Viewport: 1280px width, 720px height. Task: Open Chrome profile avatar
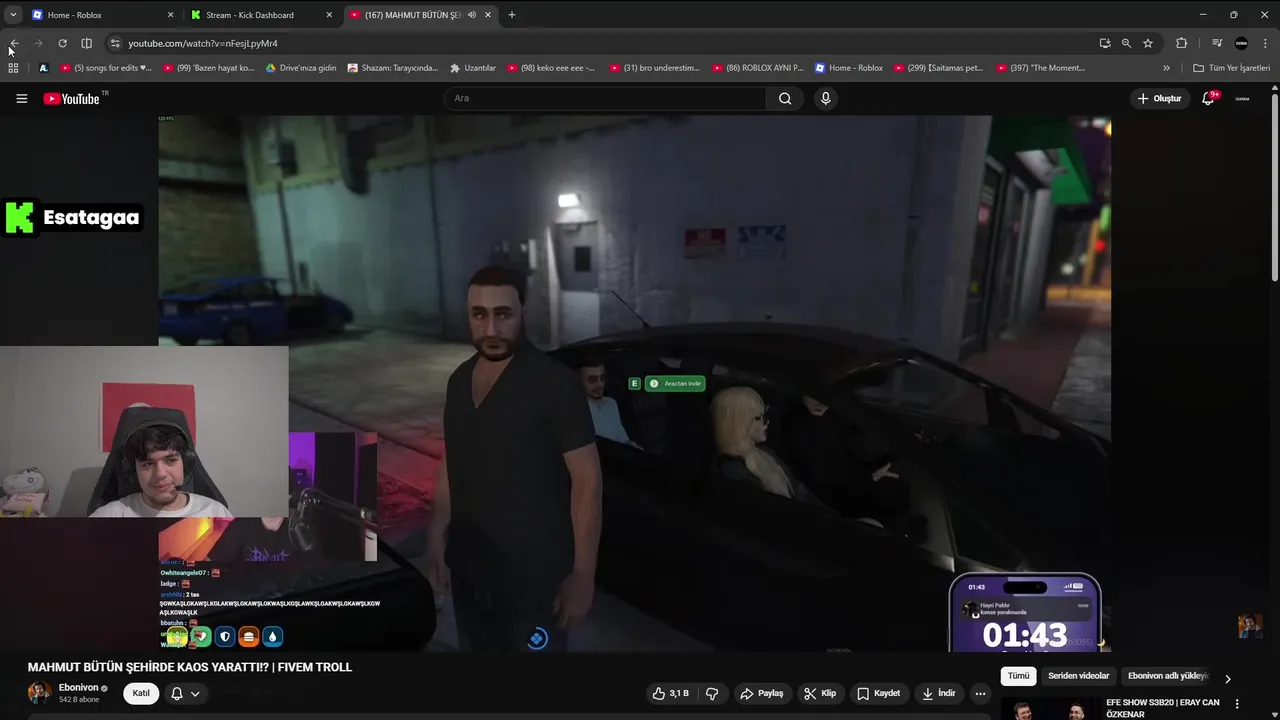pos(1241,43)
